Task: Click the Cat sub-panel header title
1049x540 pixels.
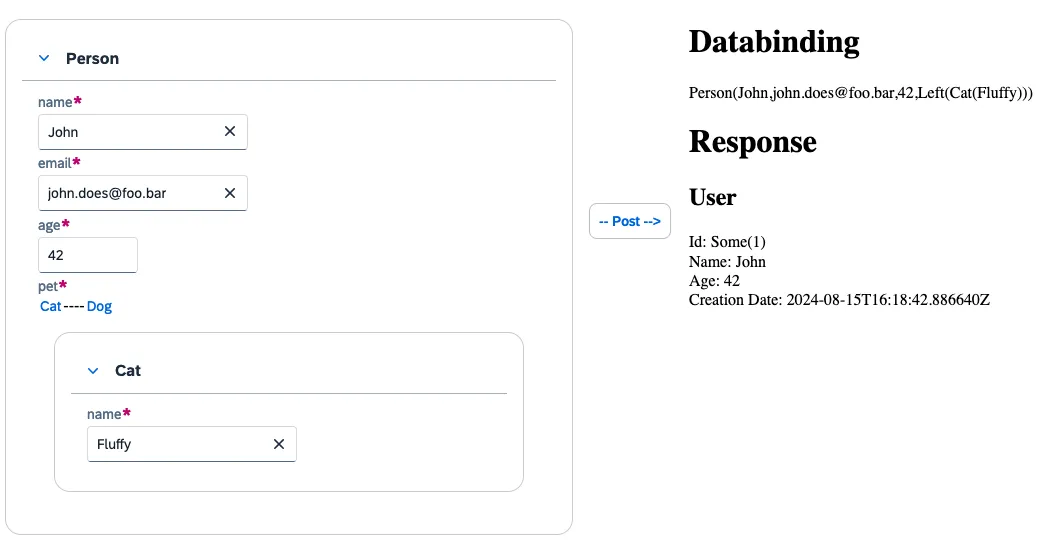Action: point(128,370)
